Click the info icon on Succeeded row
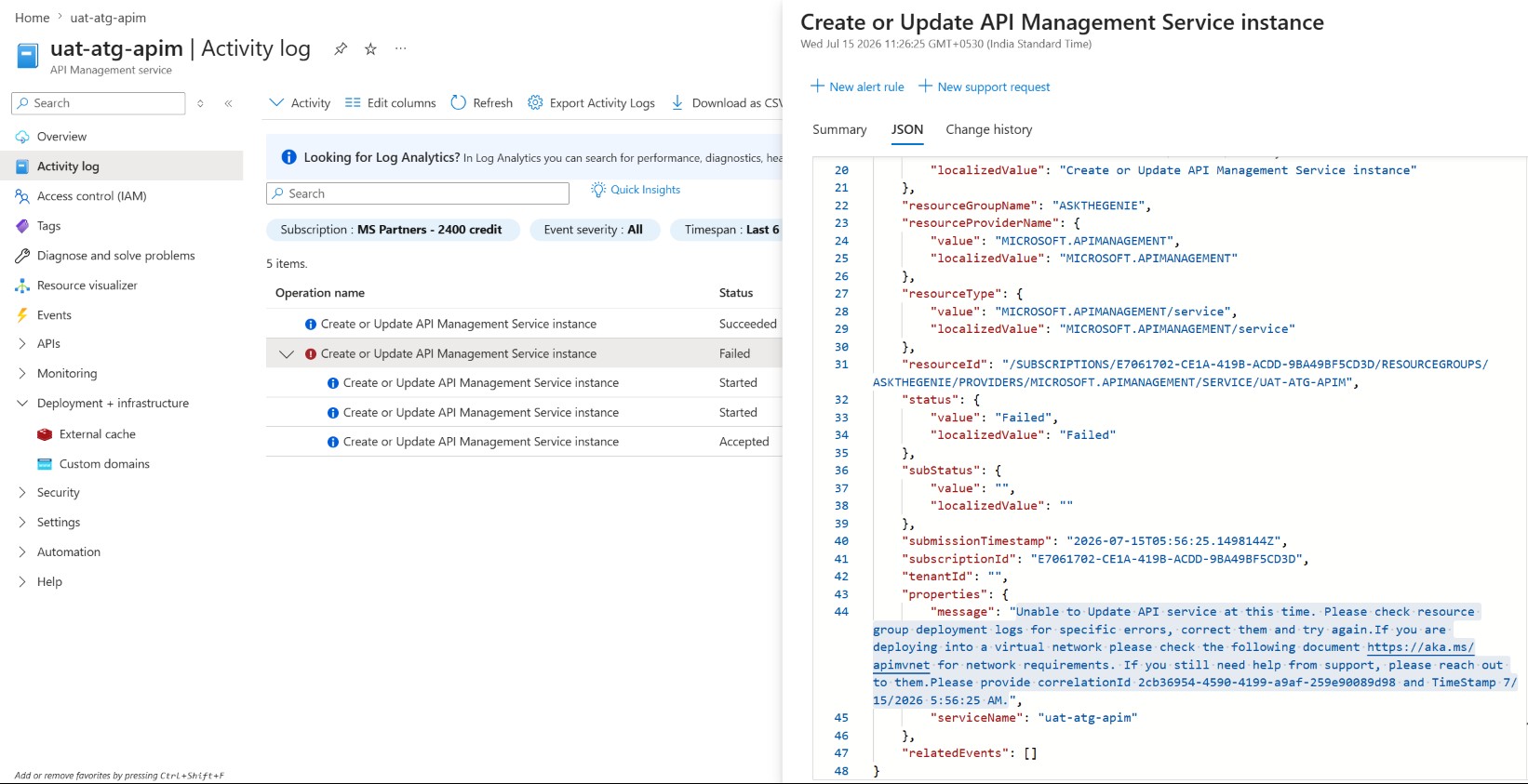This screenshot has width=1528, height=784. (311, 325)
